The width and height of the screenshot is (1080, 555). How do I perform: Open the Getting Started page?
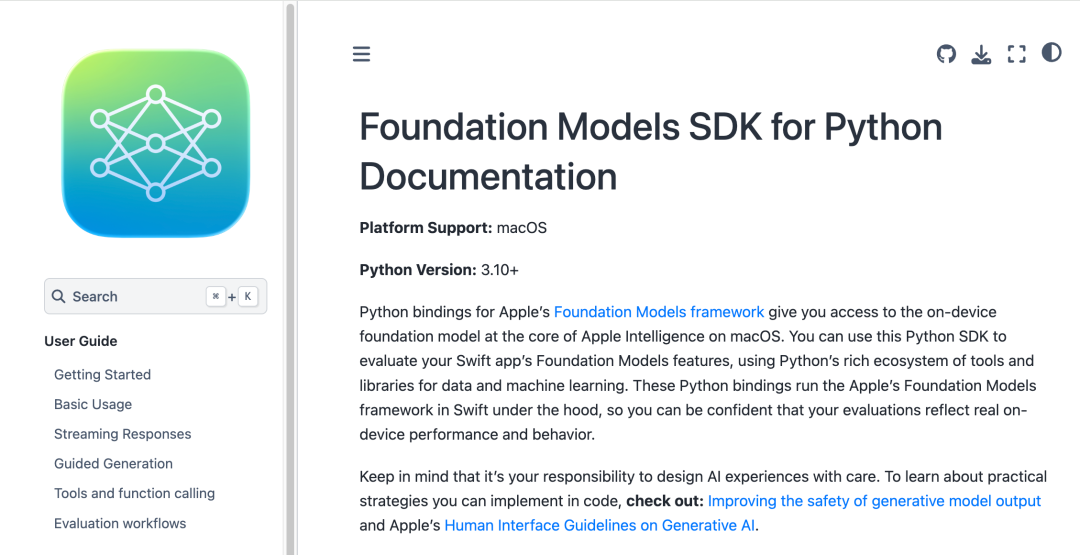102,375
